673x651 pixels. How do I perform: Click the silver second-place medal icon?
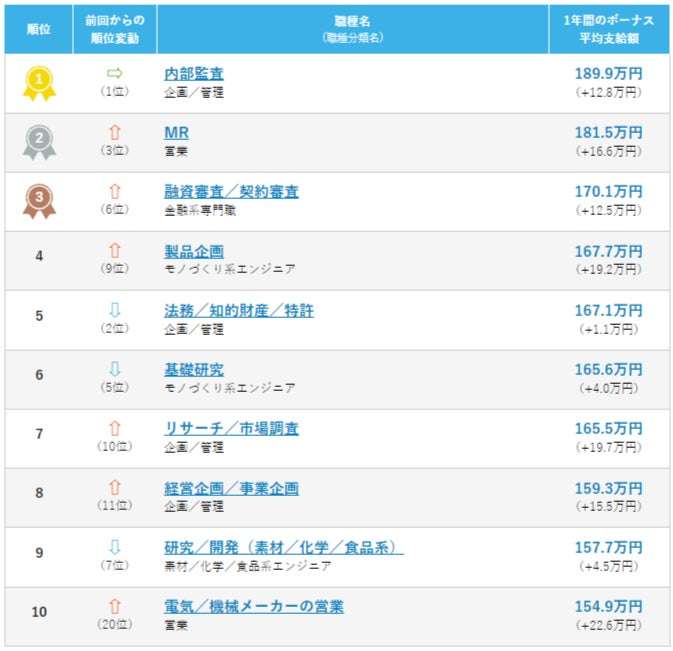pyautogui.click(x=39, y=142)
